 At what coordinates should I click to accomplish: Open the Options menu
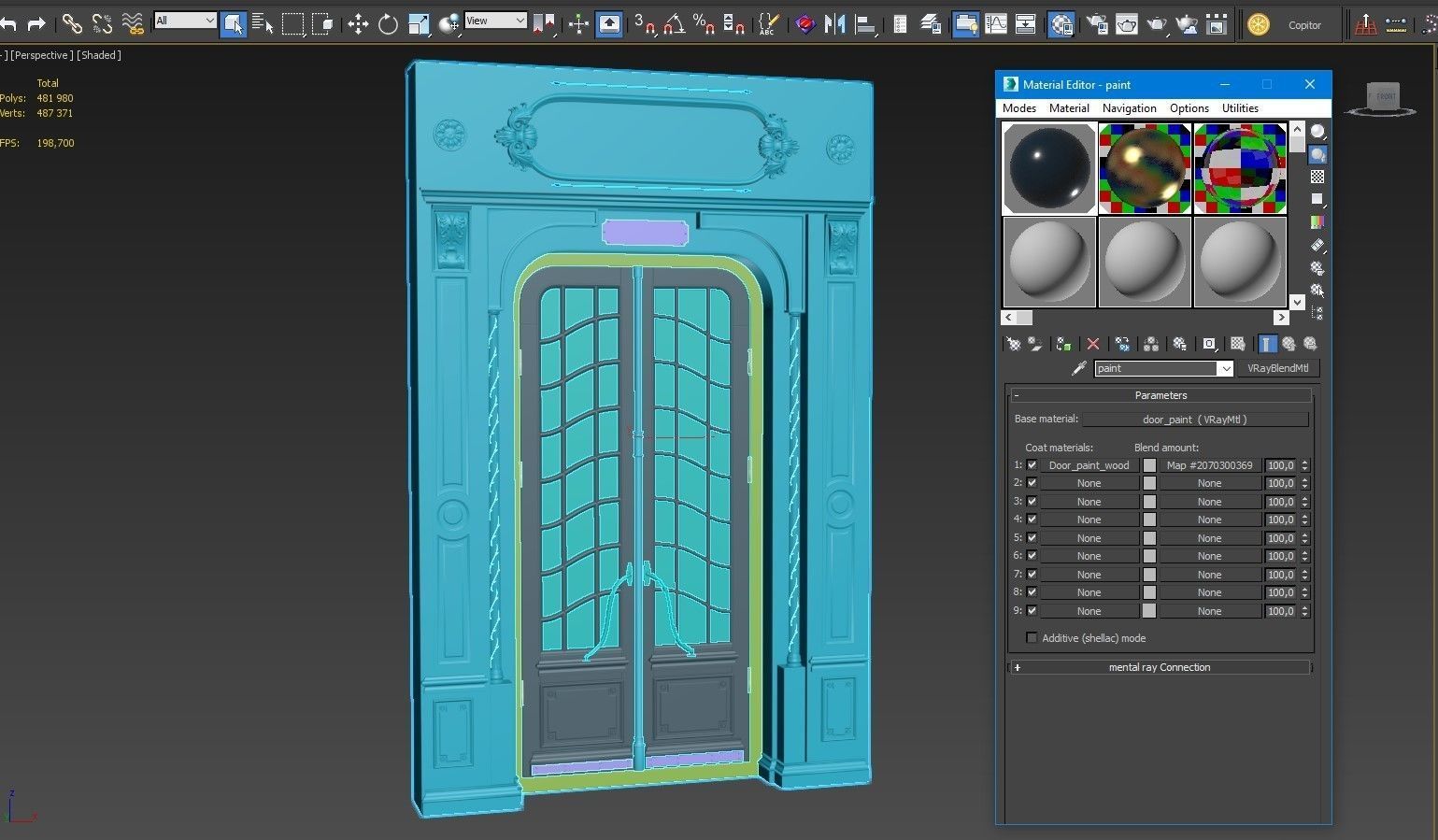1189,108
